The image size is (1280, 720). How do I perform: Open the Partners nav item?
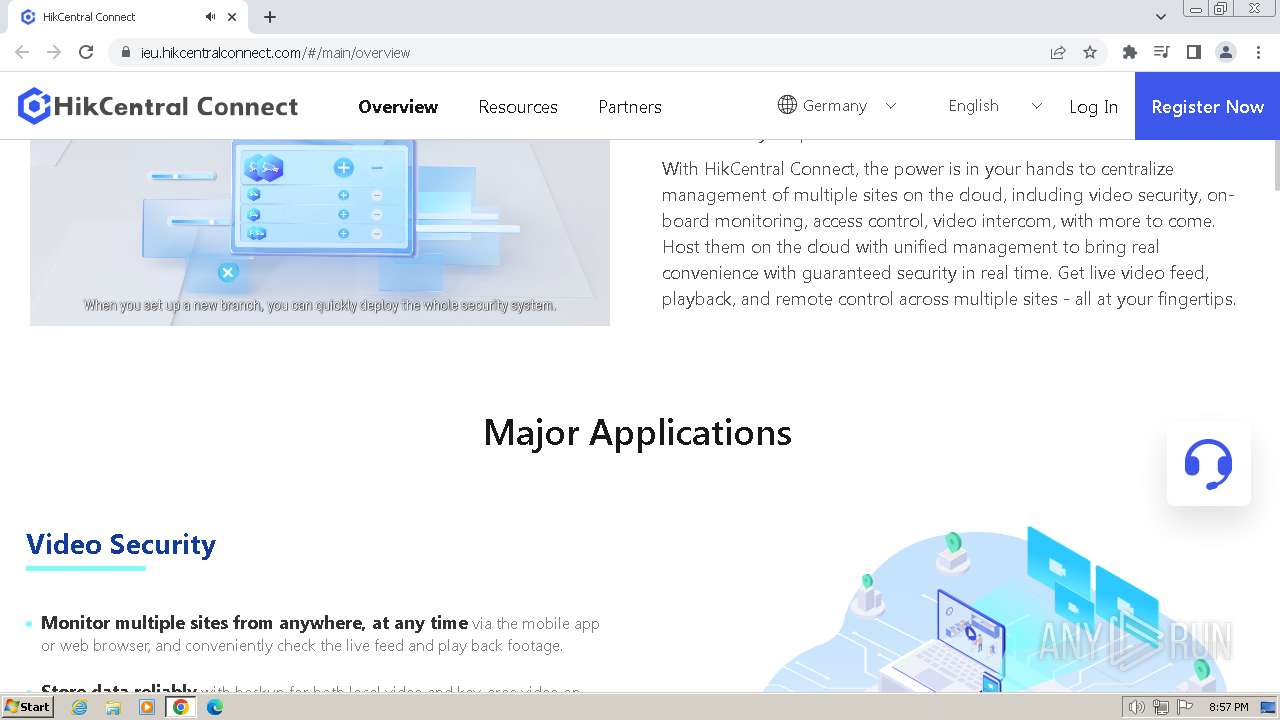coord(630,106)
